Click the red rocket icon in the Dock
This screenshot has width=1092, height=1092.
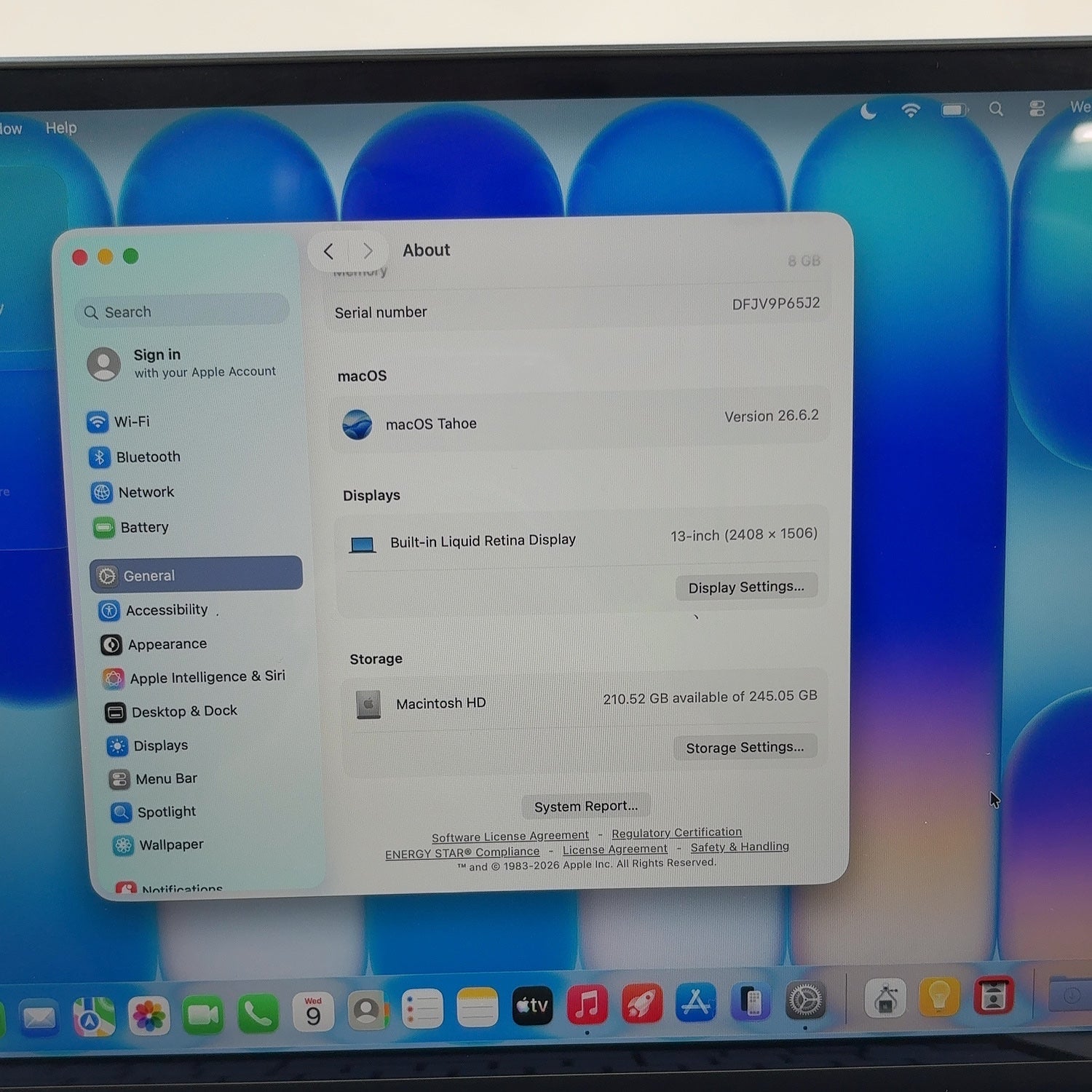tap(641, 1002)
